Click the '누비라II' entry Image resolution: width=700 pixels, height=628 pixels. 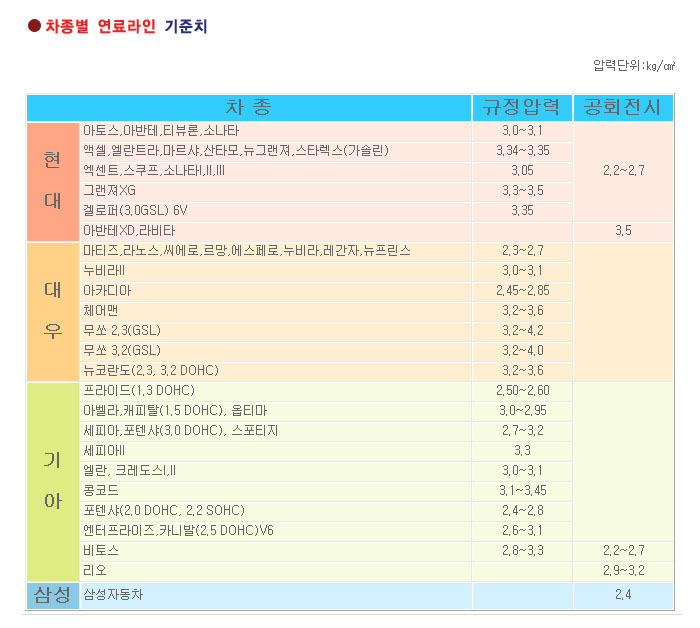tap(104, 271)
